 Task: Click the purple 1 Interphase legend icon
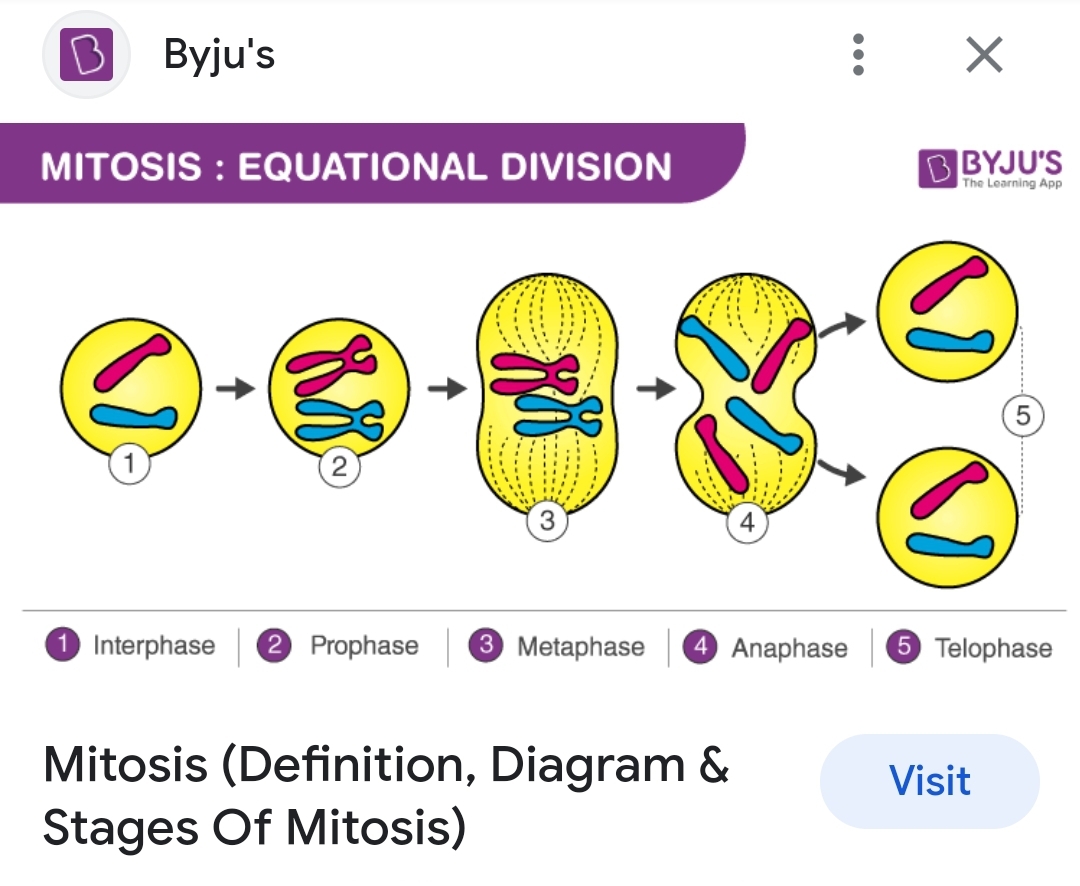tap(62, 646)
